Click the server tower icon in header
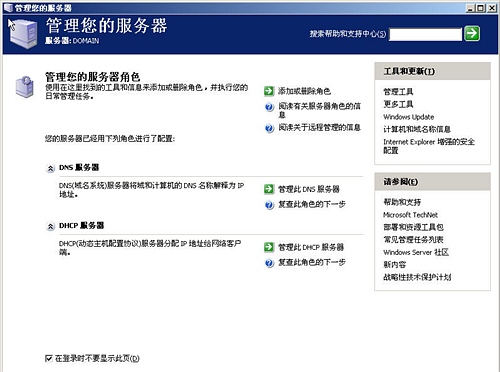The height and width of the screenshot is (372, 500). [x=23, y=34]
